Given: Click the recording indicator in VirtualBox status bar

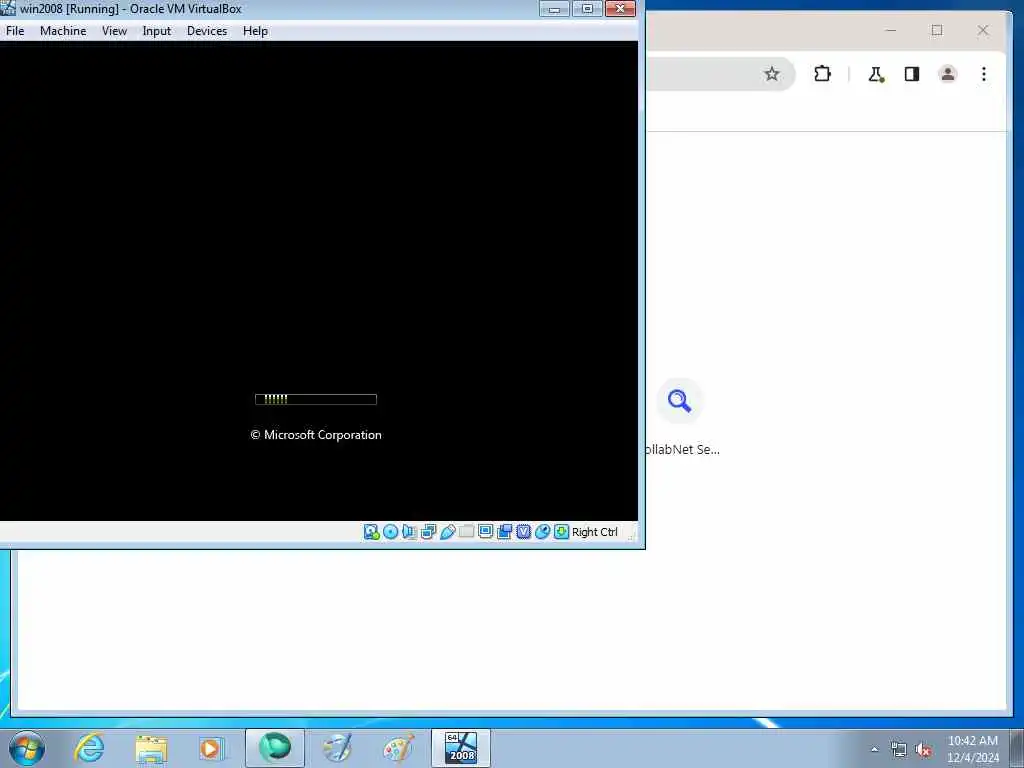Looking at the screenshot, I should 504,532.
